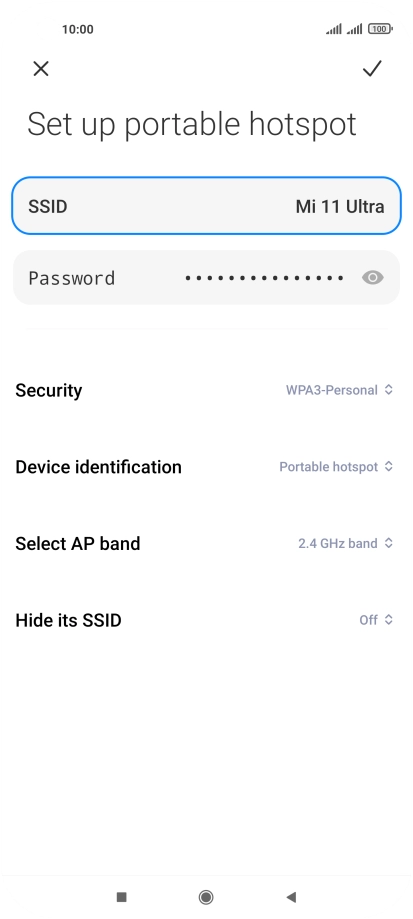Tap the Select AP band label
This screenshot has width=413, height=919.
77,543
